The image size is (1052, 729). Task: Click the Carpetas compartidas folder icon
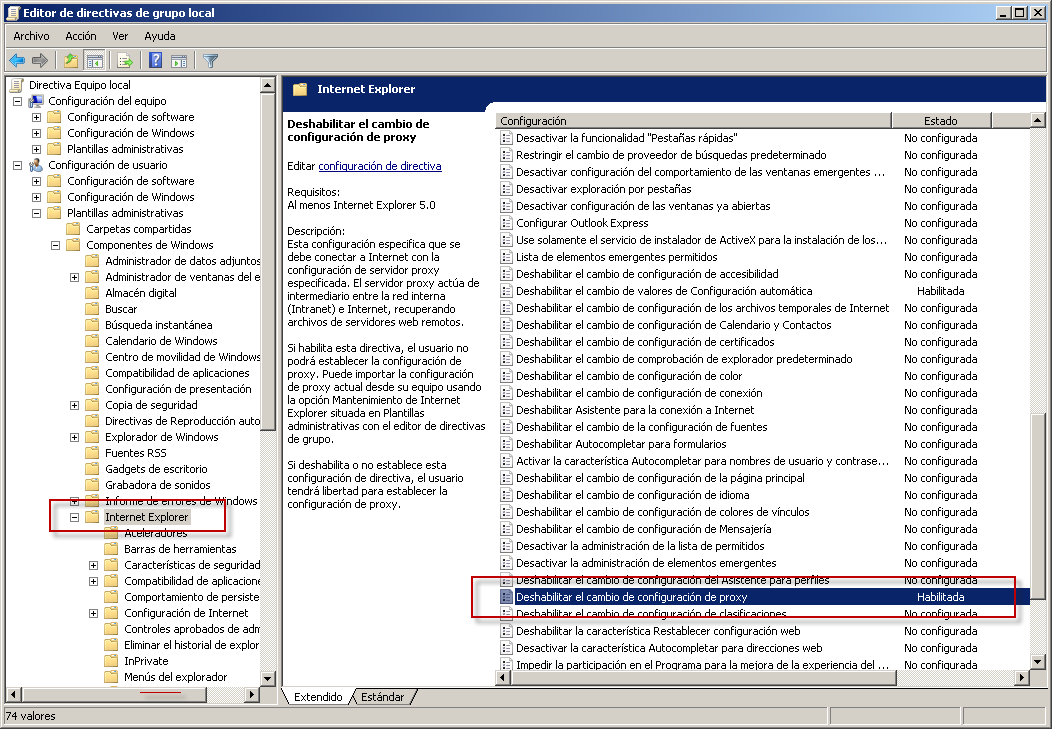tap(73, 229)
